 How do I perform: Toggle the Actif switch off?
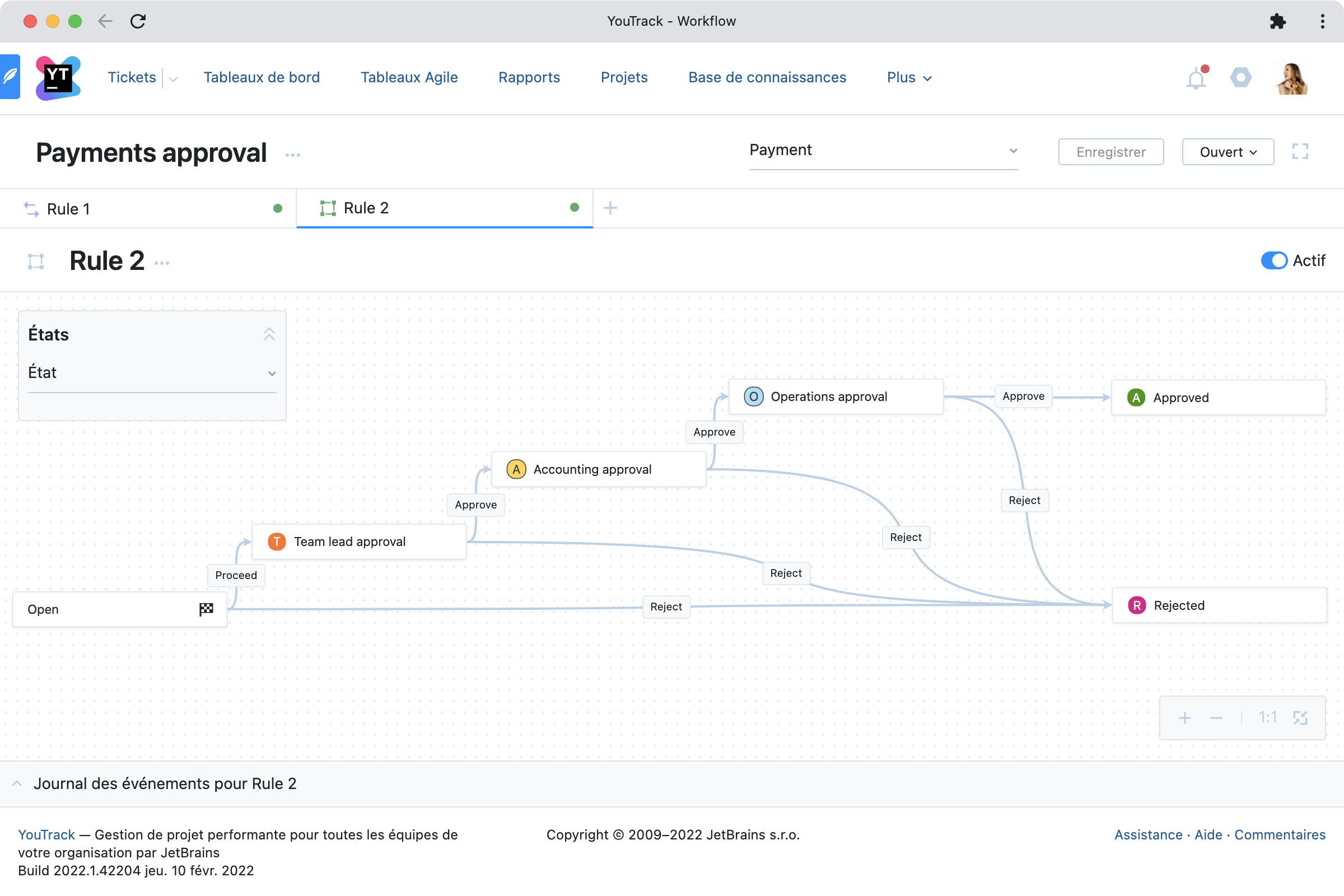click(x=1273, y=260)
